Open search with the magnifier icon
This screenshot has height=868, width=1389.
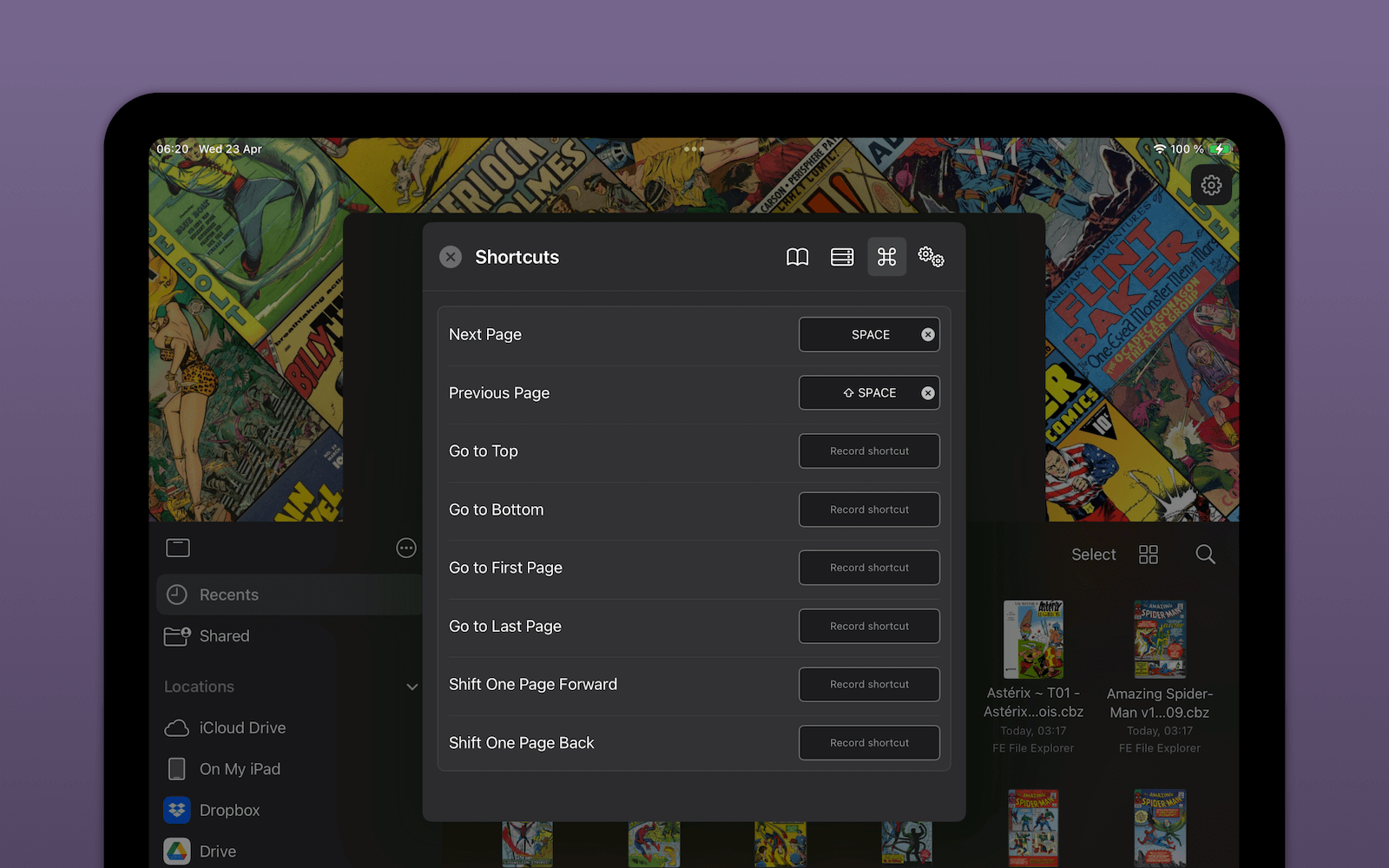(x=1205, y=555)
